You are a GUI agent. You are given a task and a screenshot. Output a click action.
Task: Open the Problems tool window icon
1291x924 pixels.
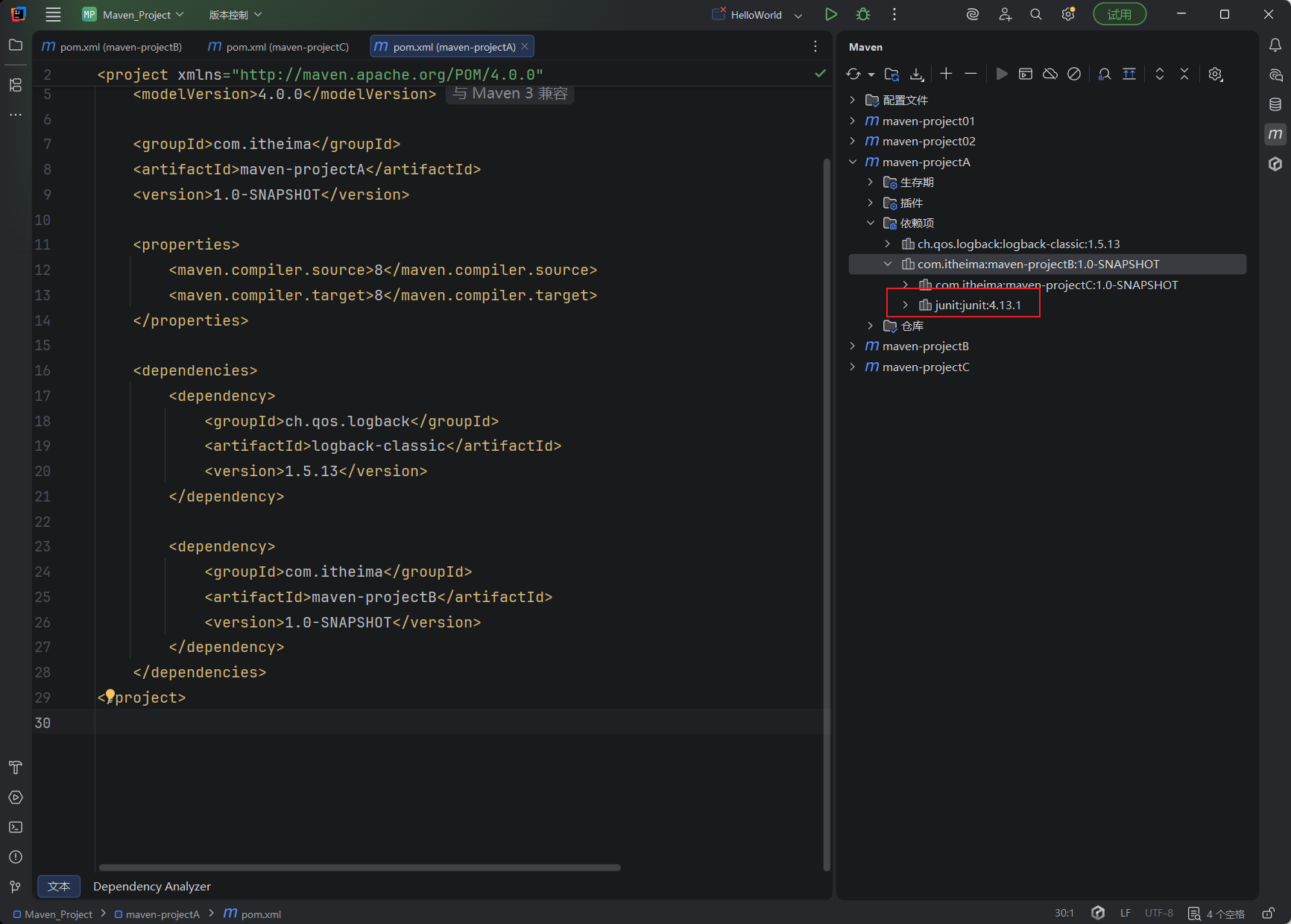coord(16,857)
